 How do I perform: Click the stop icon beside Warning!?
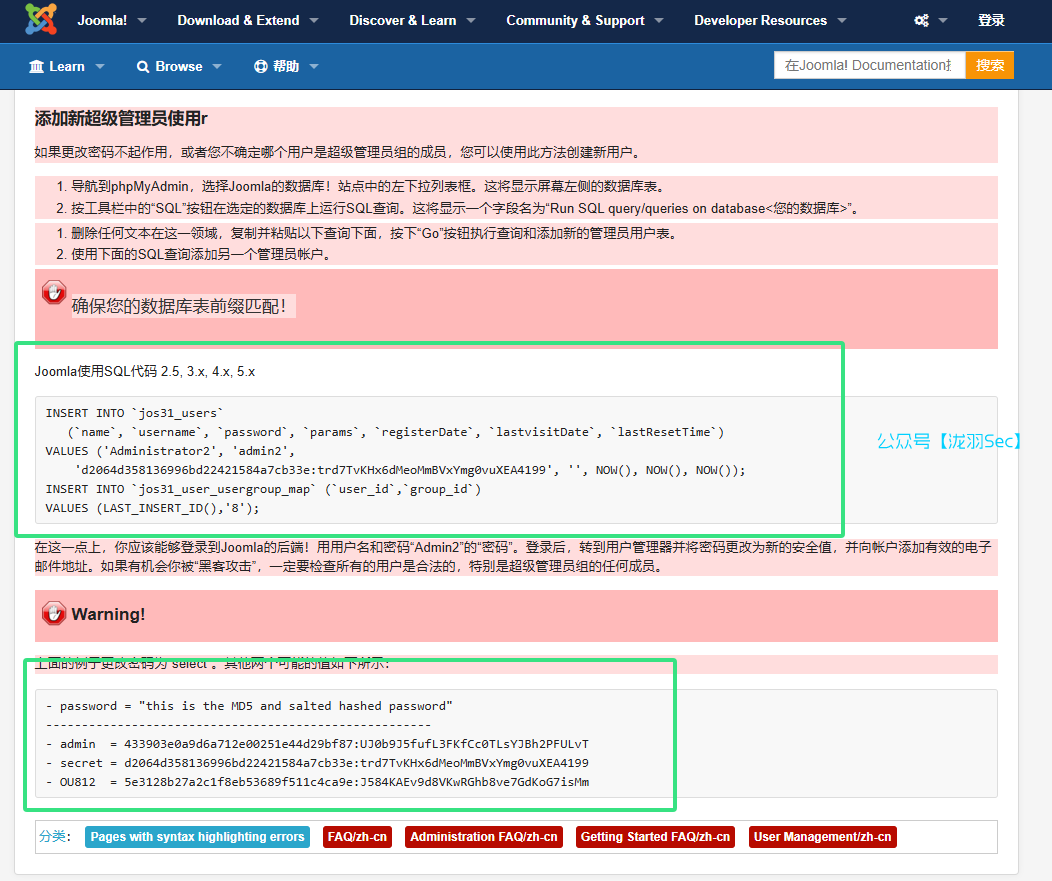54,613
